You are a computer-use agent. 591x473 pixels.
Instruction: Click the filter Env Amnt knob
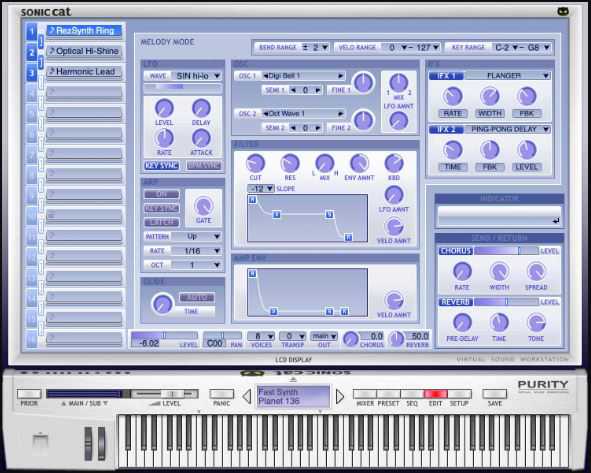coord(359,164)
